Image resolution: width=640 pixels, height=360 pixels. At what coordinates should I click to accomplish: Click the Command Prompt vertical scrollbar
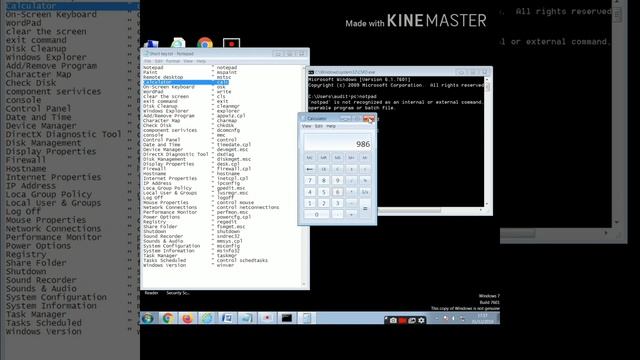tap(487, 142)
